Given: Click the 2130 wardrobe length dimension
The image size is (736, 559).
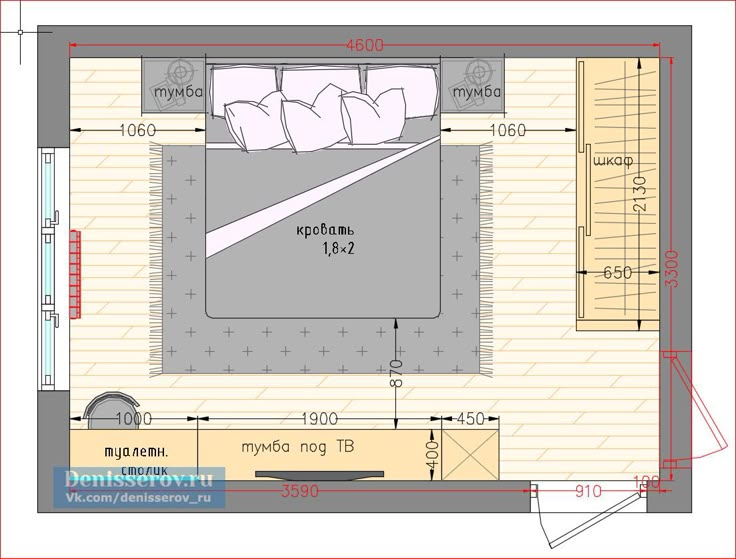Looking at the screenshot, I should coord(640,194).
